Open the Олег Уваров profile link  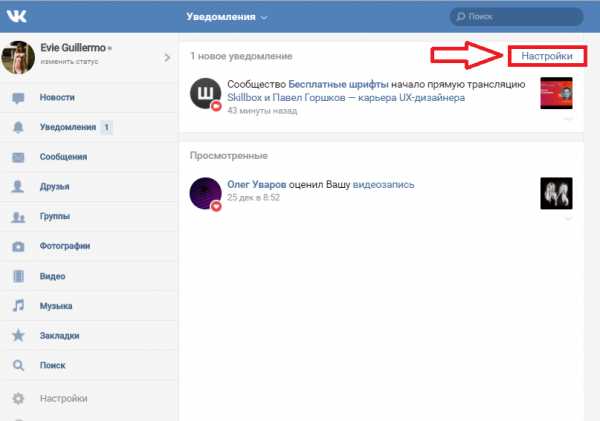click(257, 184)
